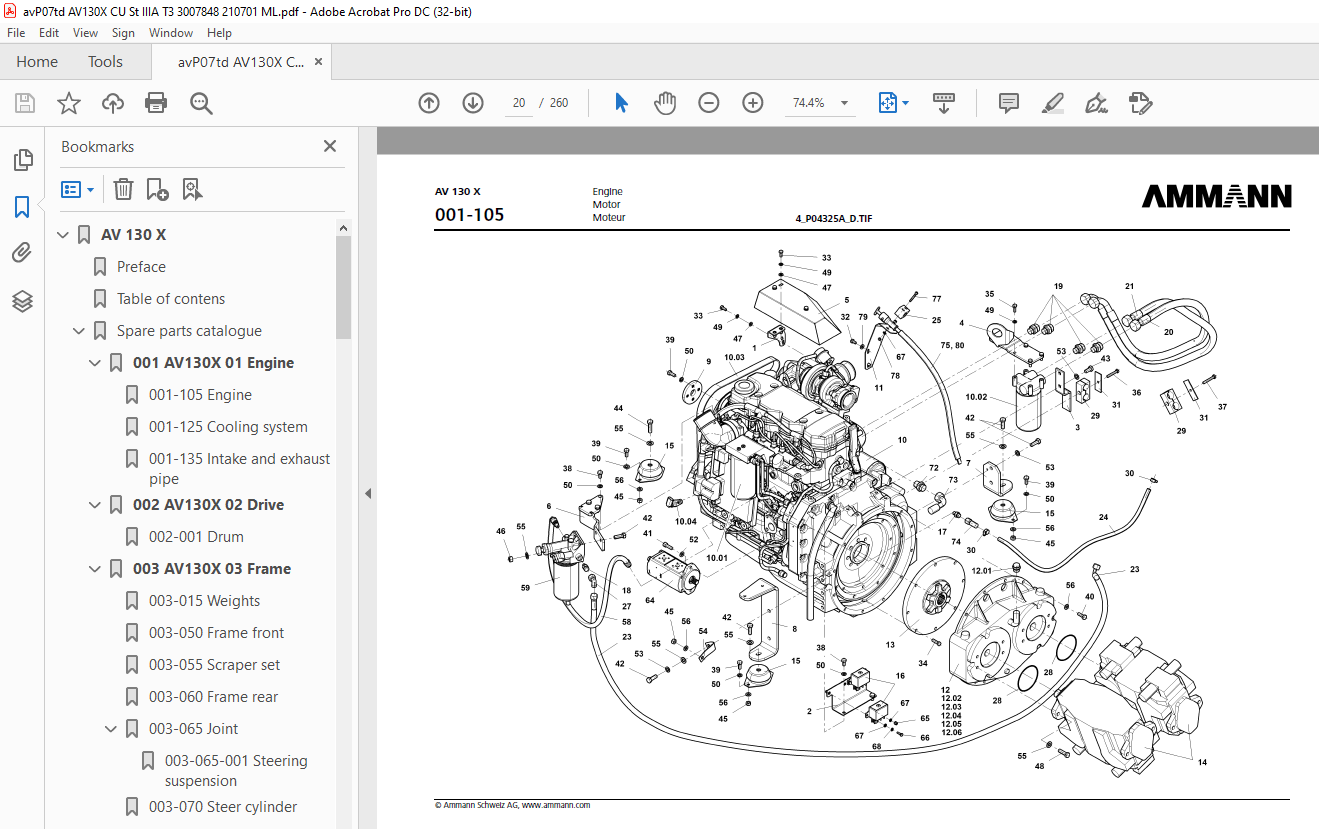Open the 003-015 Weights bookmark
The width and height of the screenshot is (1319, 829).
click(204, 601)
